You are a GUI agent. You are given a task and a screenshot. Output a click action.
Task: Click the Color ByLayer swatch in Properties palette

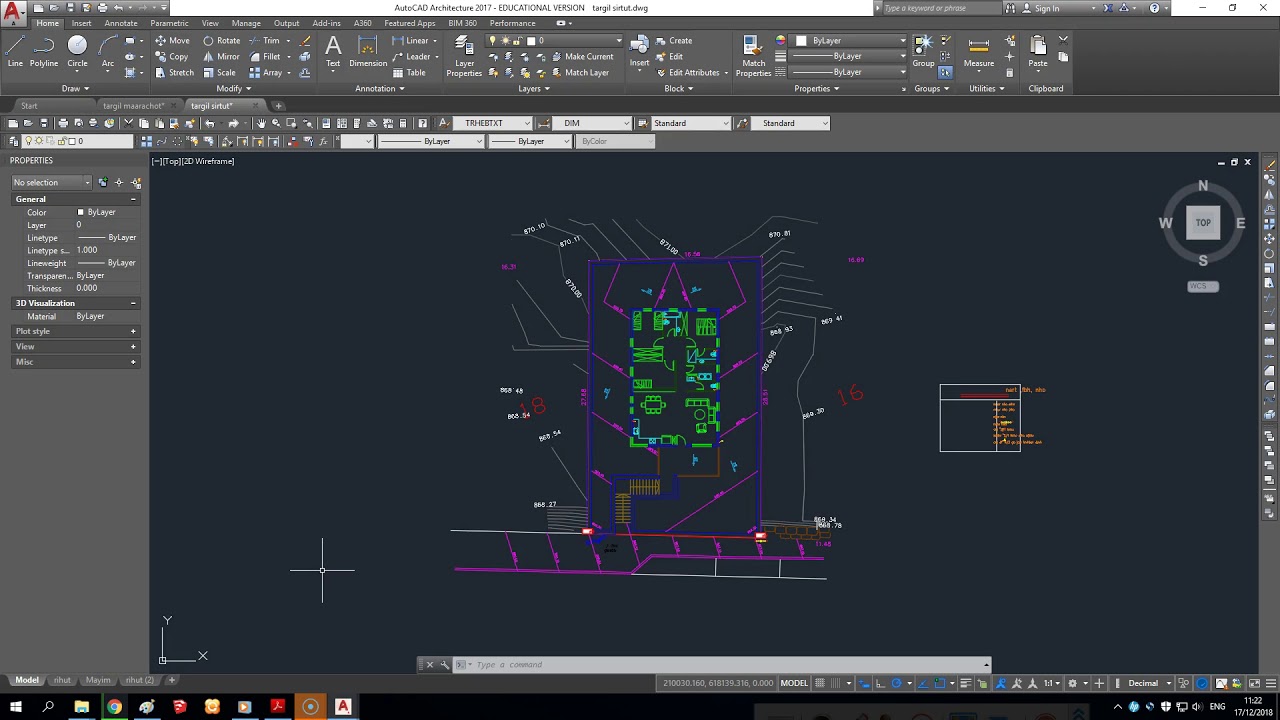pyautogui.click(x=81, y=213)
